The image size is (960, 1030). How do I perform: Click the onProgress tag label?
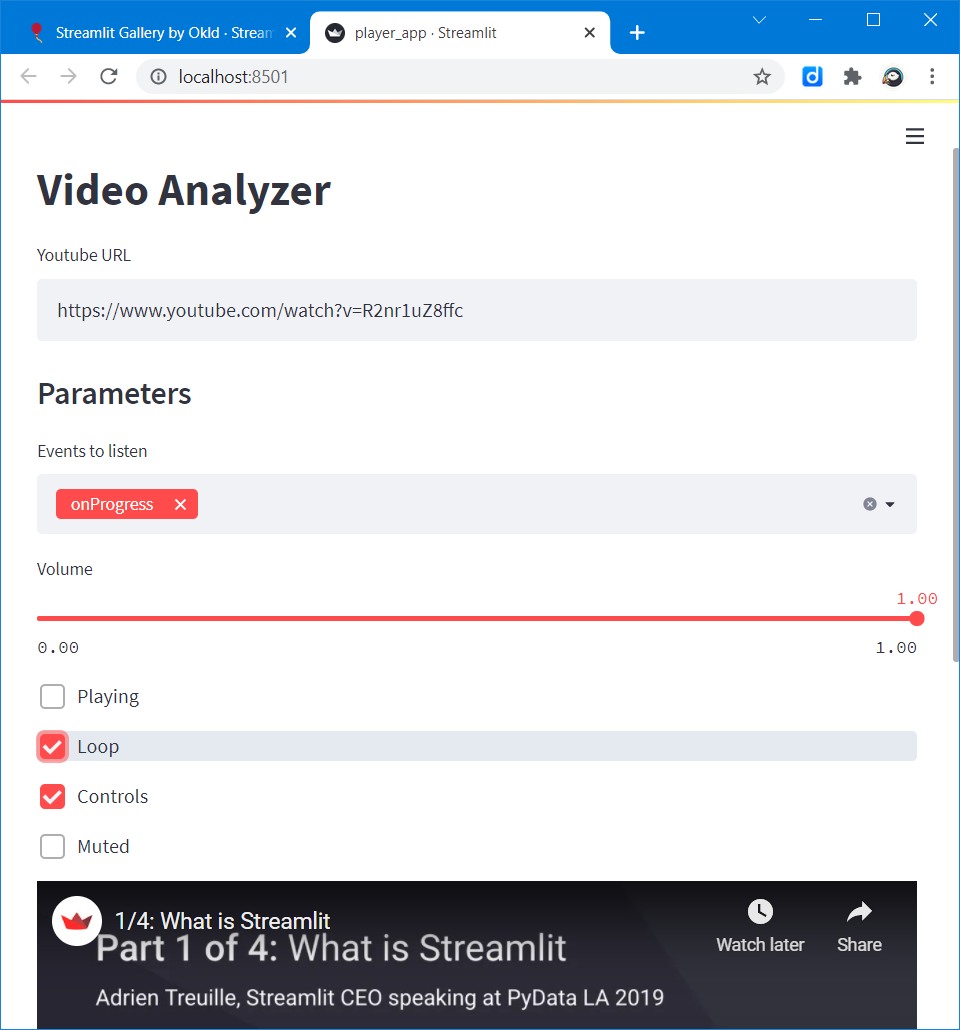coord(112,504)
